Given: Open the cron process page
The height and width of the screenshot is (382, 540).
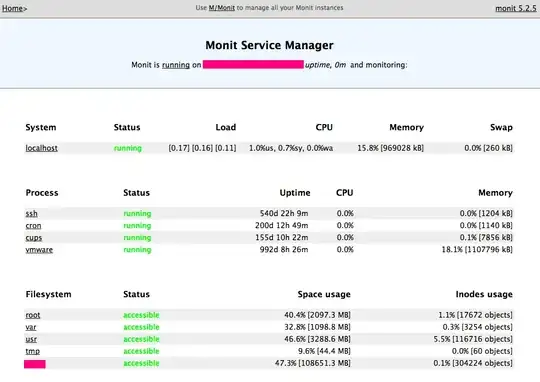Looking at the screenshot, I should click(33, 226).
